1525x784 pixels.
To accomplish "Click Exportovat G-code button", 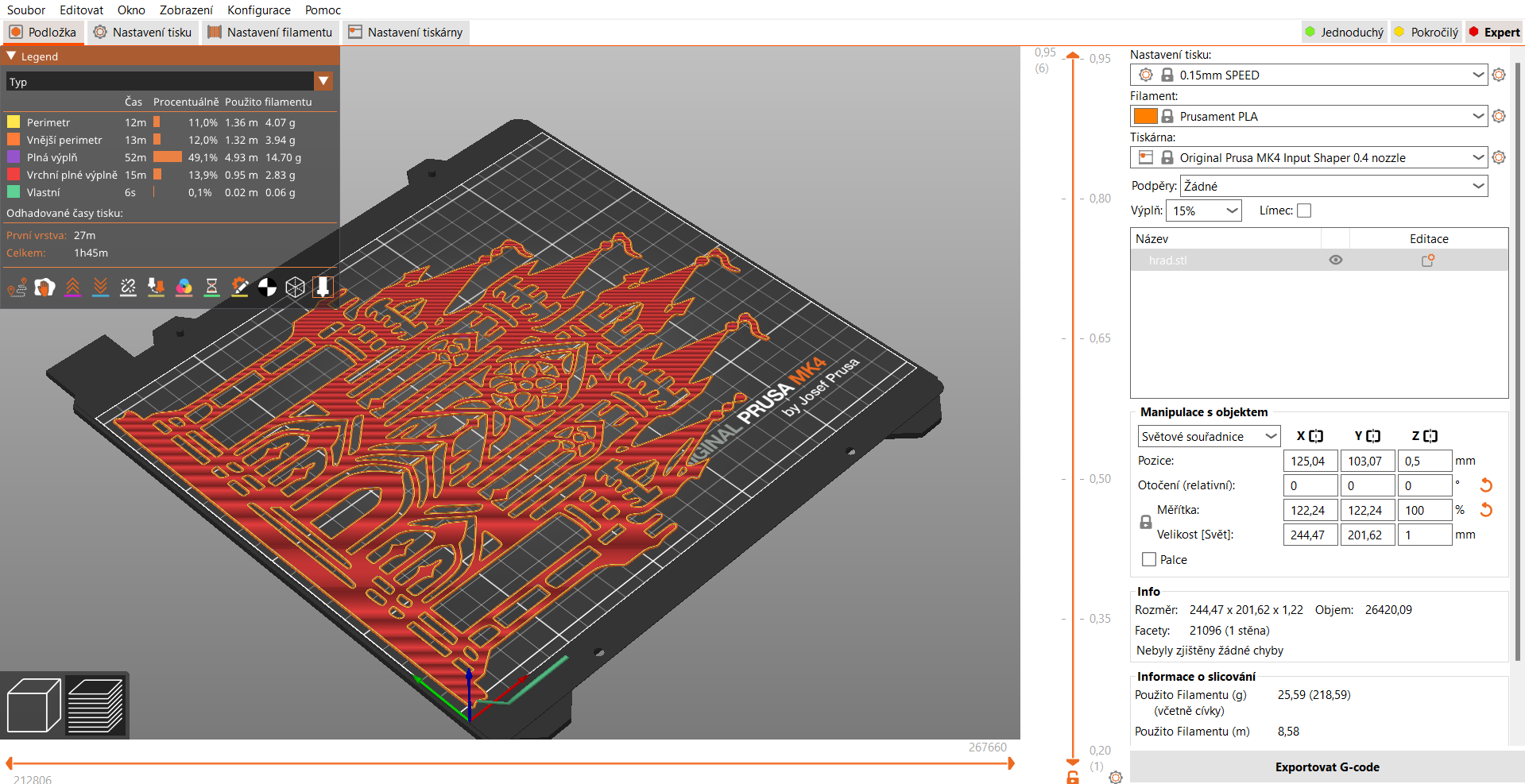I will [x=1326, y=767].
